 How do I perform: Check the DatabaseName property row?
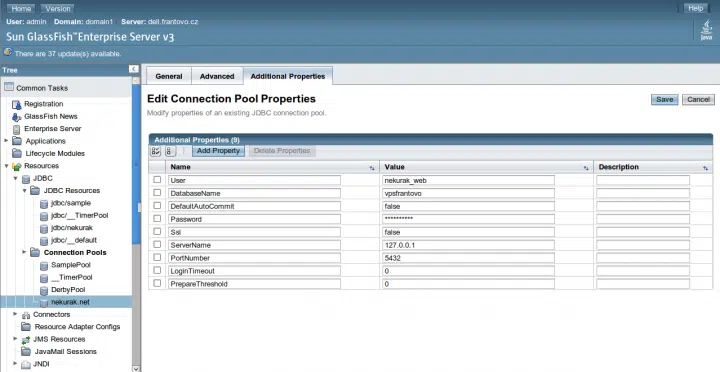tap(157, 192)
